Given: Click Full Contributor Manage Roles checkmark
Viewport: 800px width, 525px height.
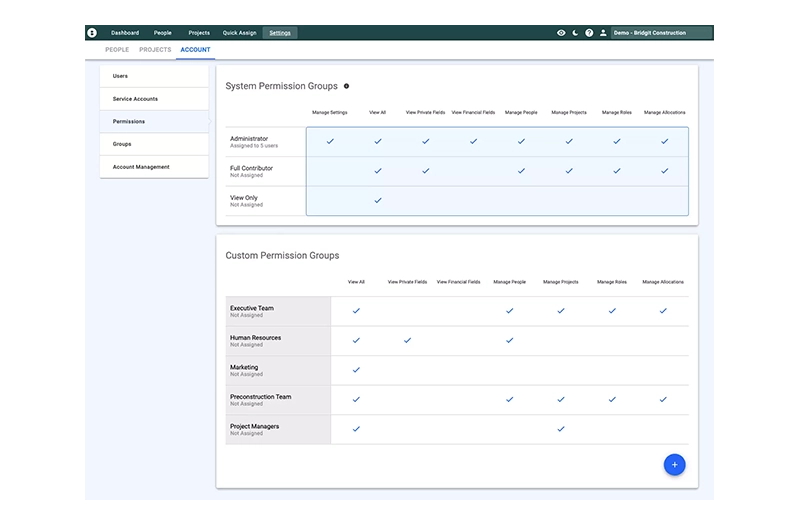Looking at the screenshot, I should click(617, 171).
